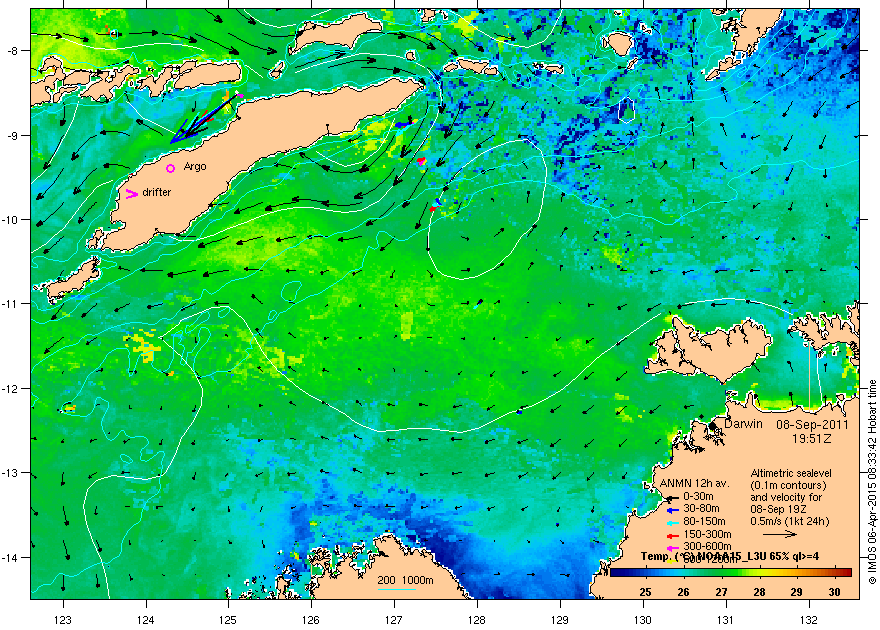Click the vertical IMOS Hobart time credit
Viewport: 880px width, 630px height.
(872, 482)
